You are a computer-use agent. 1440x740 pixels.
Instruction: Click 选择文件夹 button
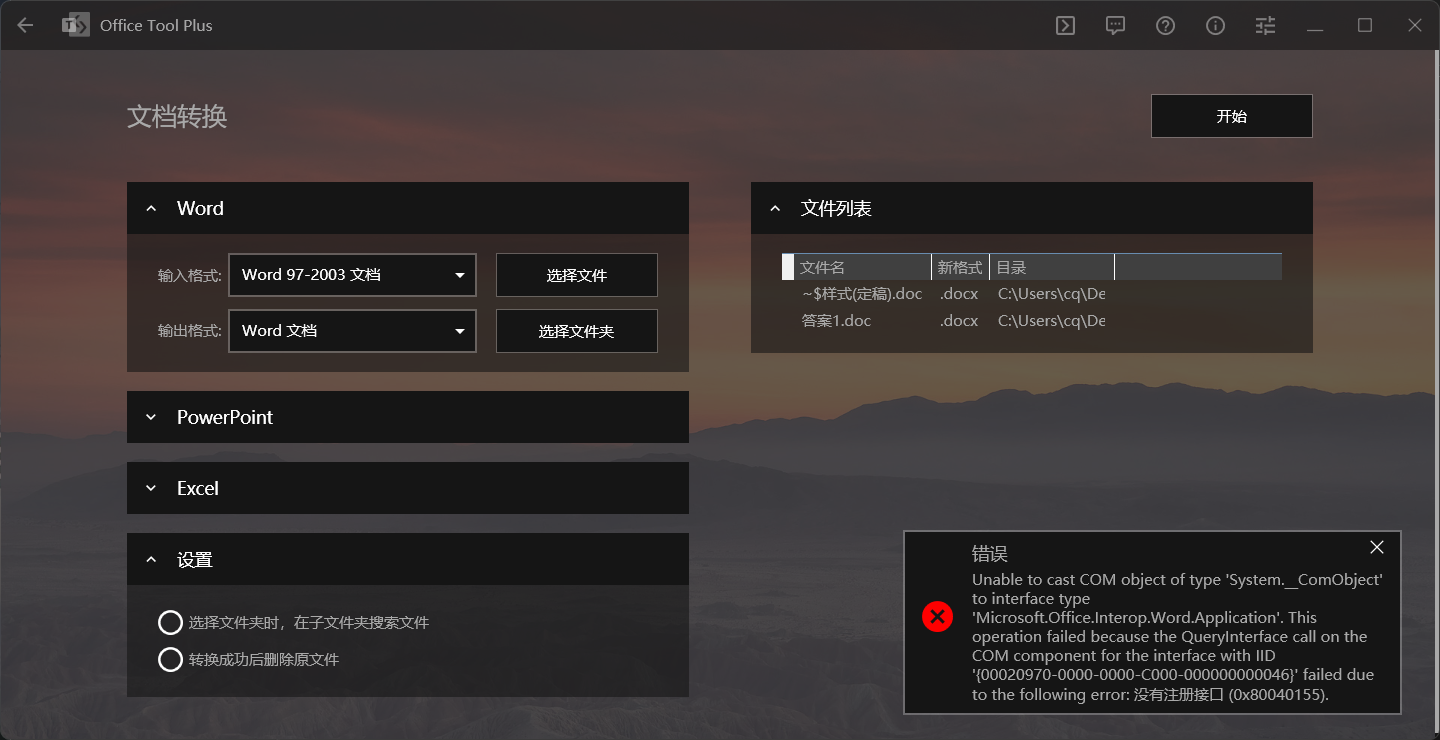click(576, 331)
